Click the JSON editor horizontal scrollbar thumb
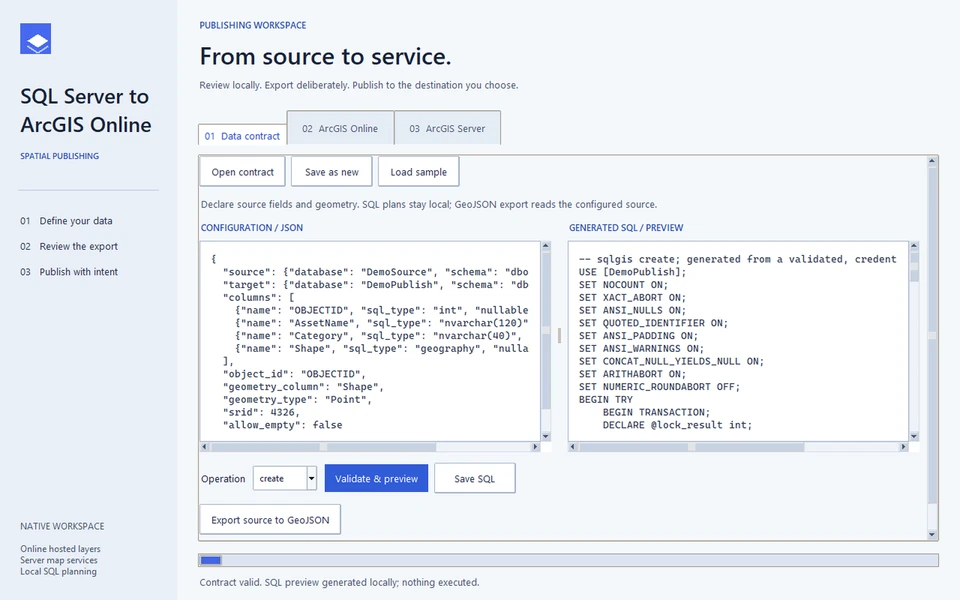 point(323,447)
